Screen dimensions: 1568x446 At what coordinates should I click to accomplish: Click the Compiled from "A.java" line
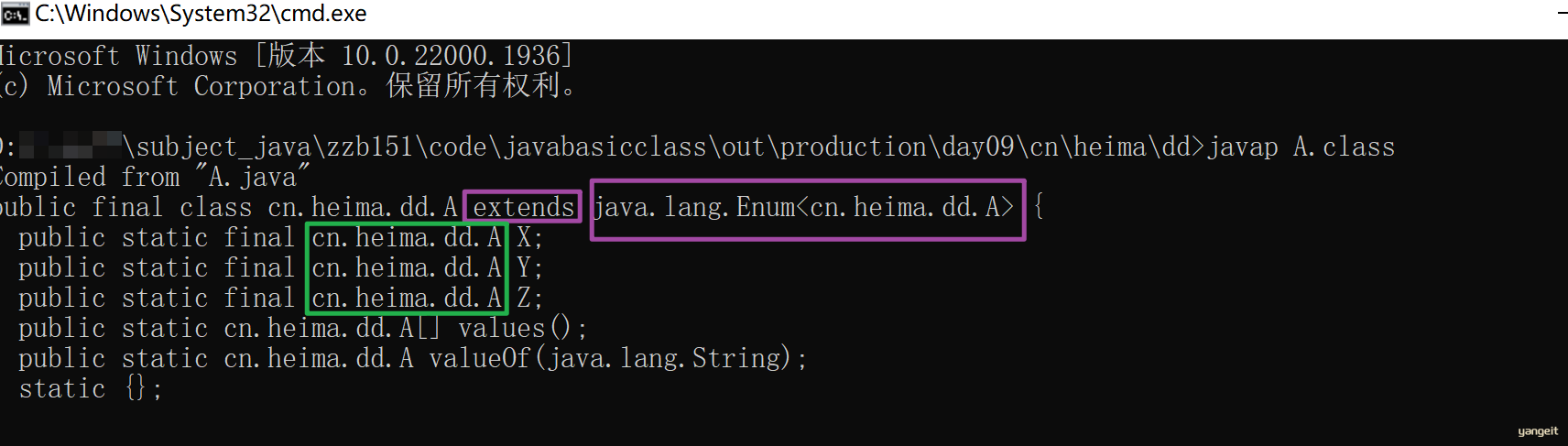coord(155,177)
